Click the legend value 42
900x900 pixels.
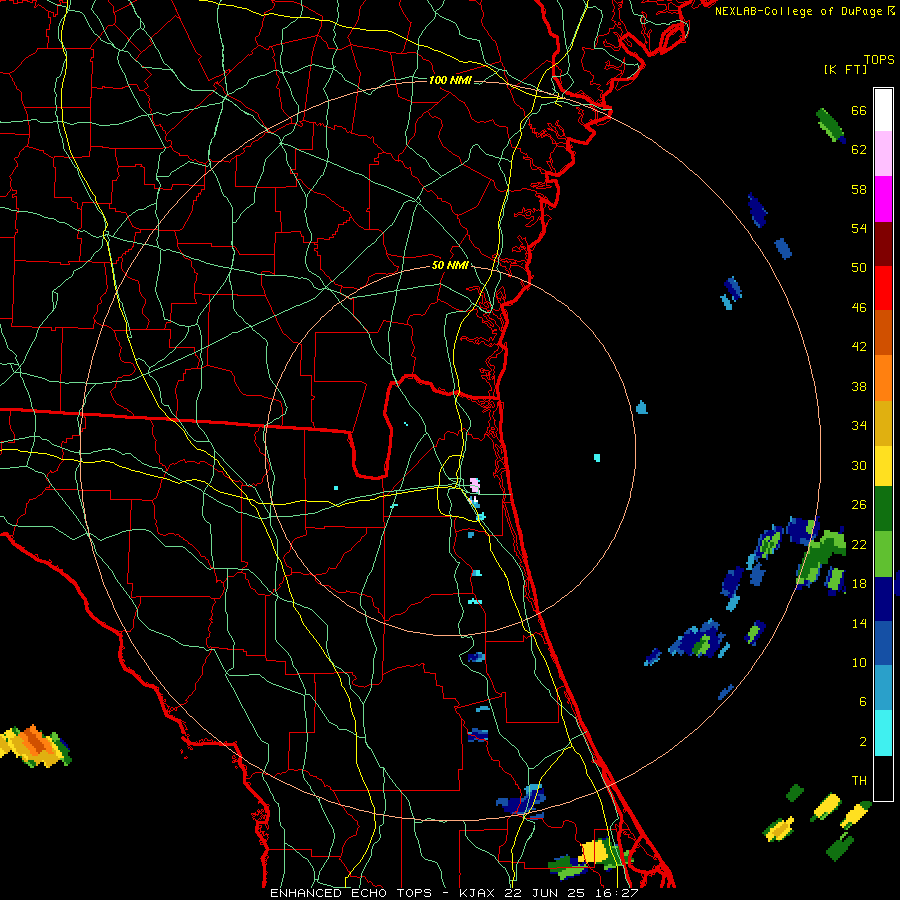point(859,347)
